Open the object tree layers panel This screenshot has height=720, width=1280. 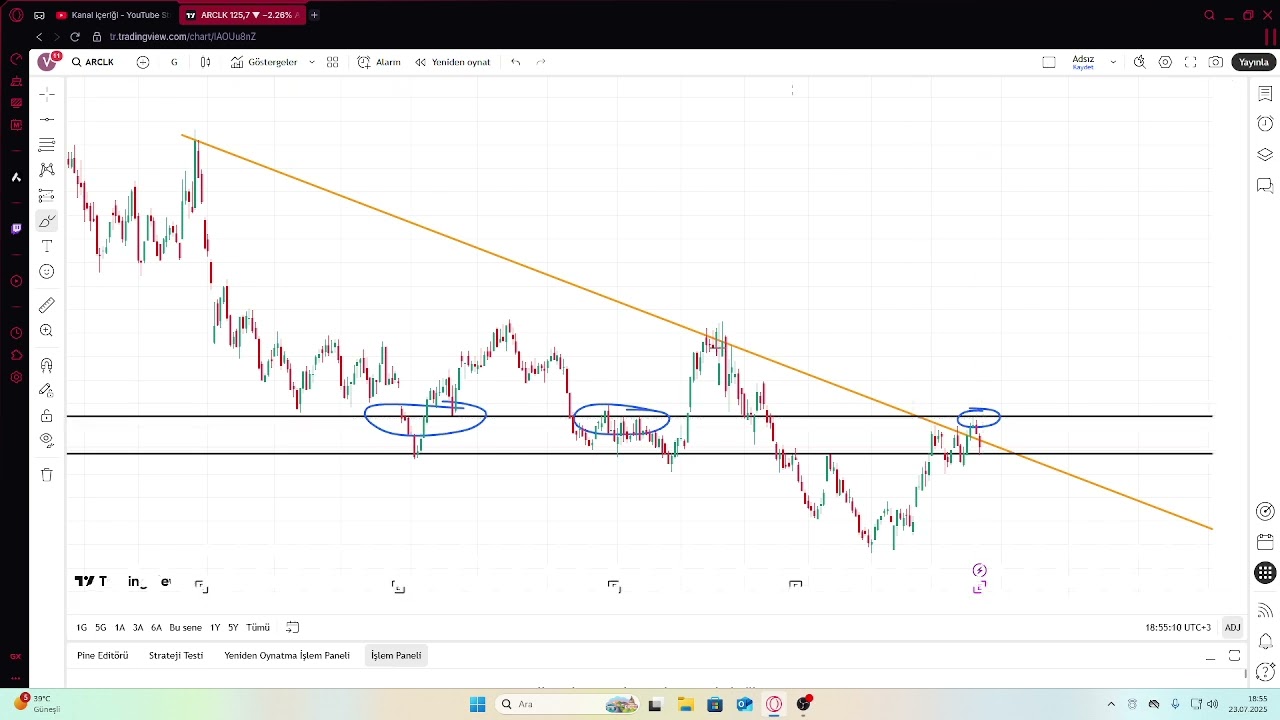(x=1265, y=155)
